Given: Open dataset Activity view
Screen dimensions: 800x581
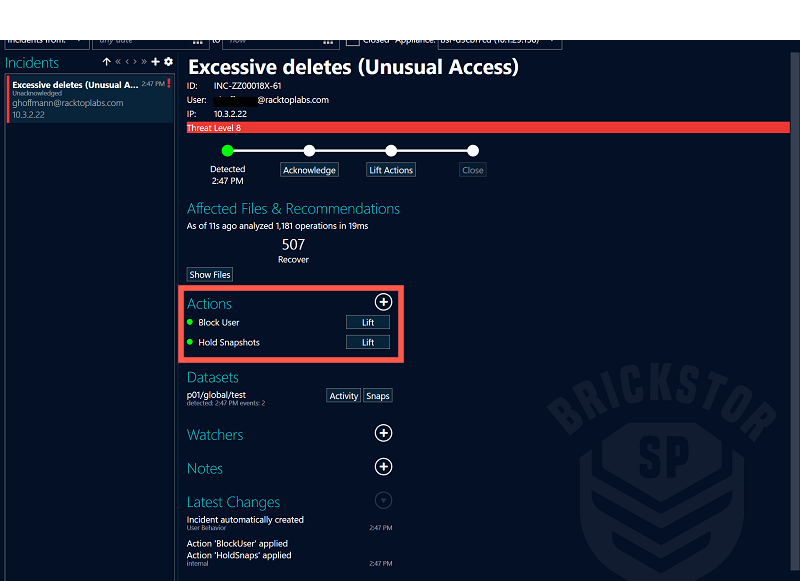Looking at the screenshot, I should [343, 396].
